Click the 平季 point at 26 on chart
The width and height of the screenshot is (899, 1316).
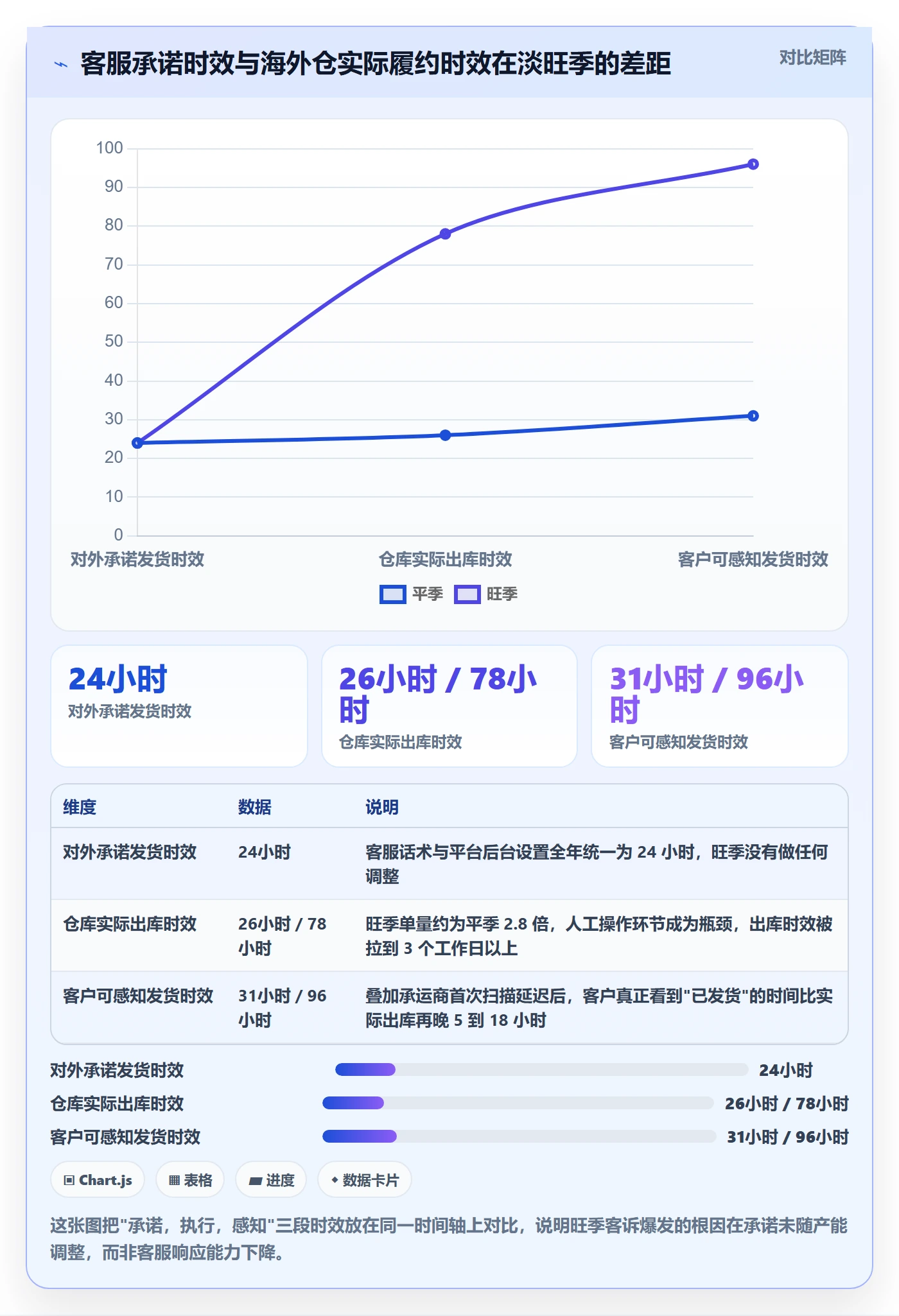tap(445, 435)
